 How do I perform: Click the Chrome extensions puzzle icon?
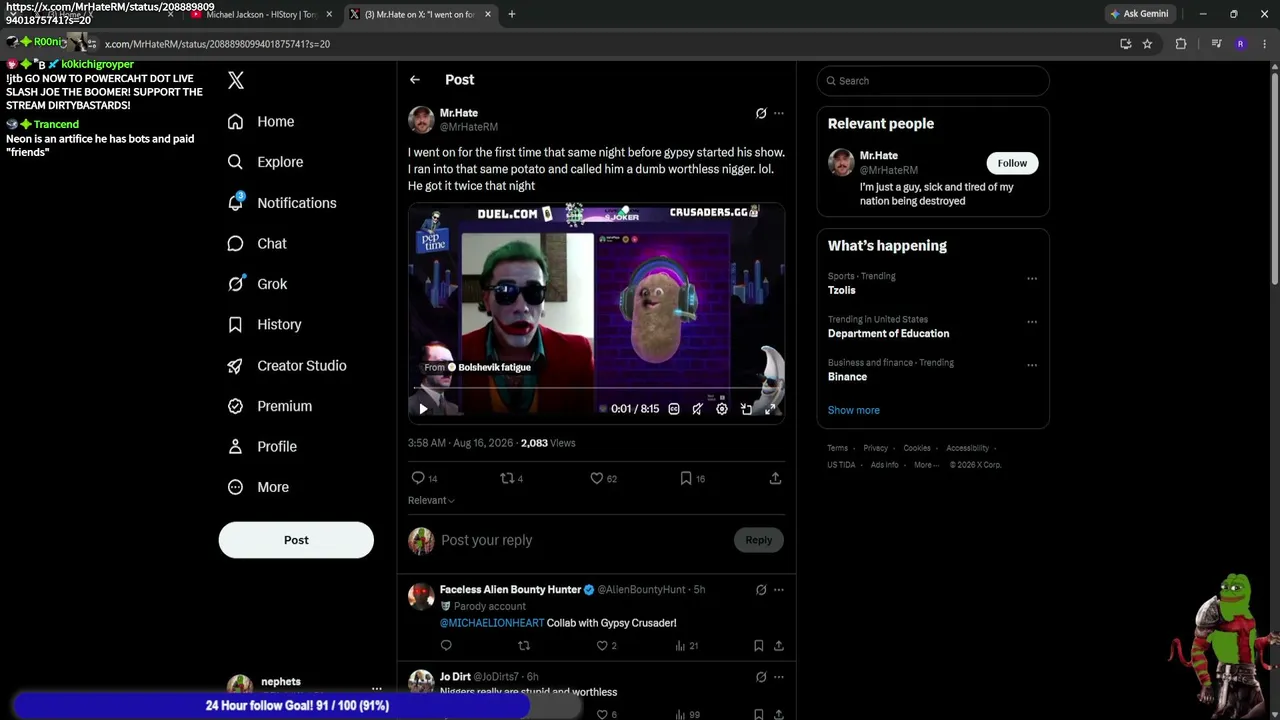click(1181, 44)
